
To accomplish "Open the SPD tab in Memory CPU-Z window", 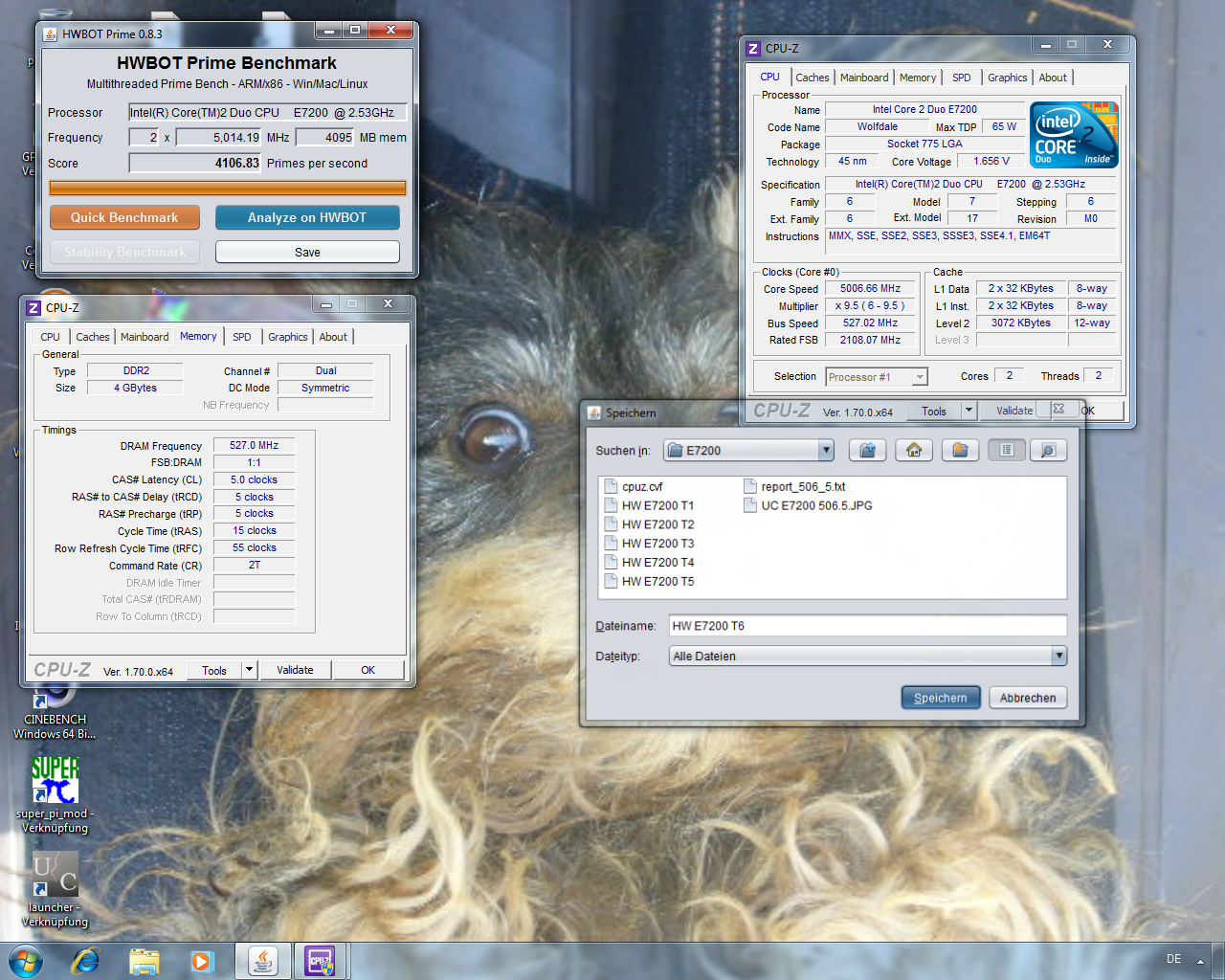I will point(242,337).
